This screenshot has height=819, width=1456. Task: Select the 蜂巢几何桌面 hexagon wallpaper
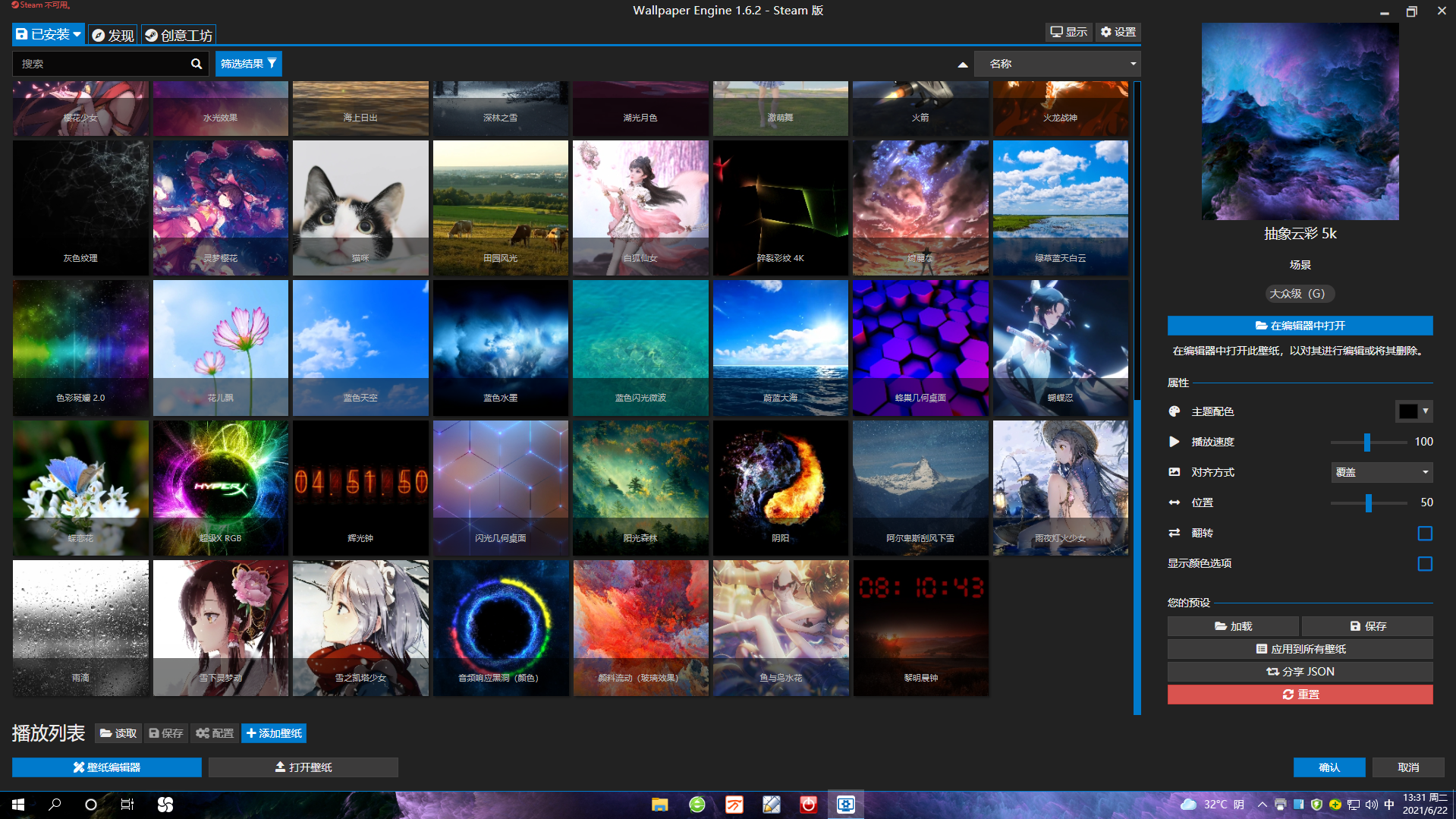point(920,348)
